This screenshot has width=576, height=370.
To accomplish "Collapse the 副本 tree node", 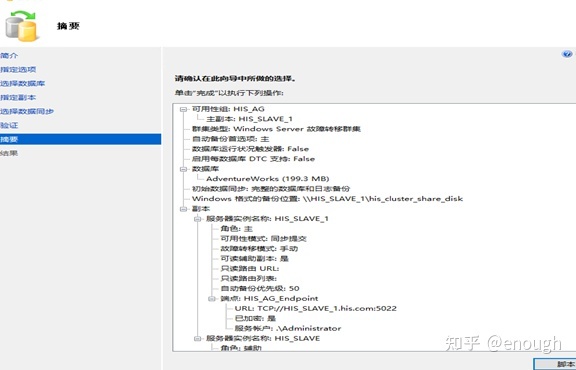I will pos(183,209).
